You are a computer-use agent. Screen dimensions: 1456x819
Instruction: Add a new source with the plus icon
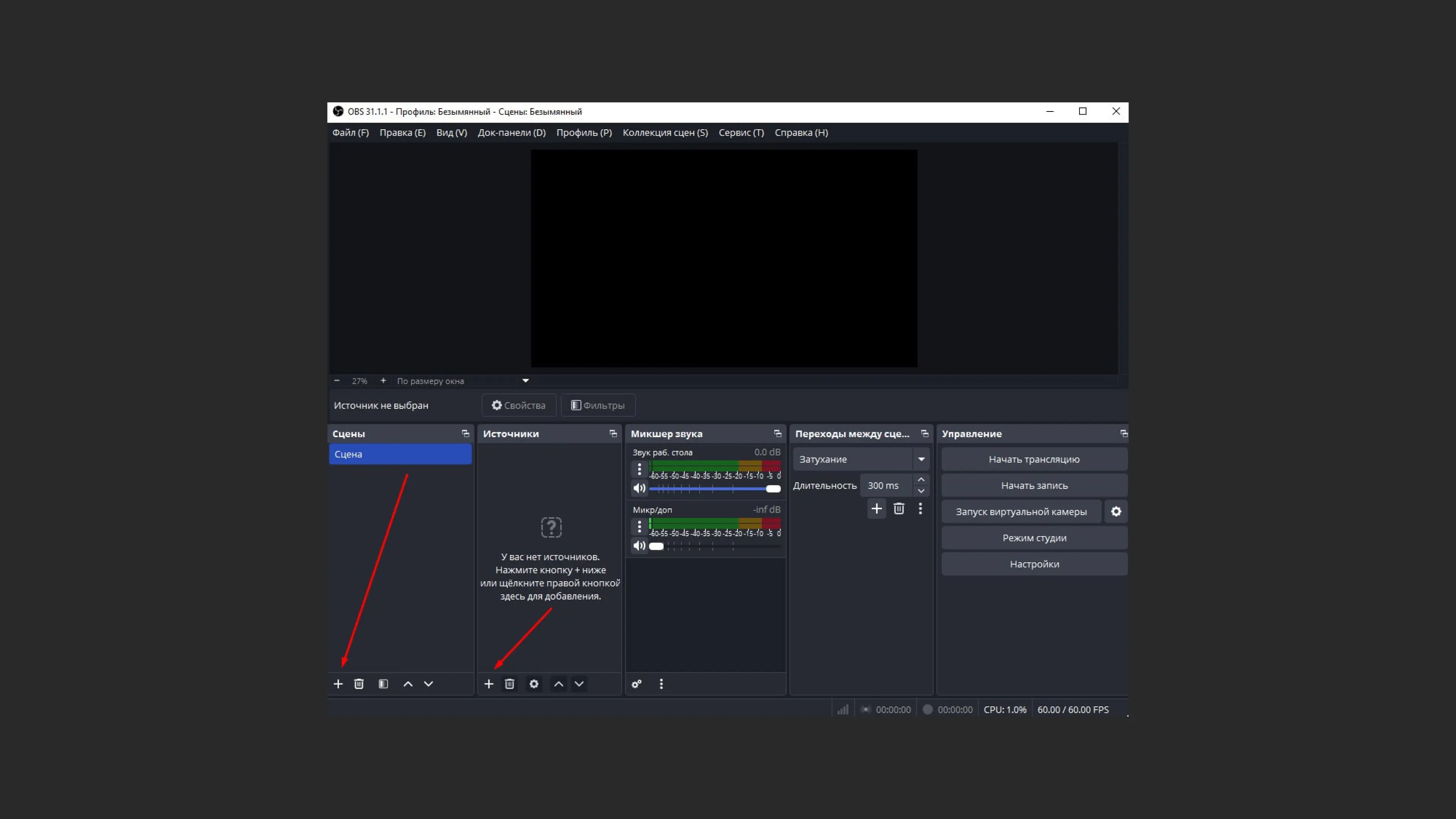pyautogui.click(x=488, y=683)
